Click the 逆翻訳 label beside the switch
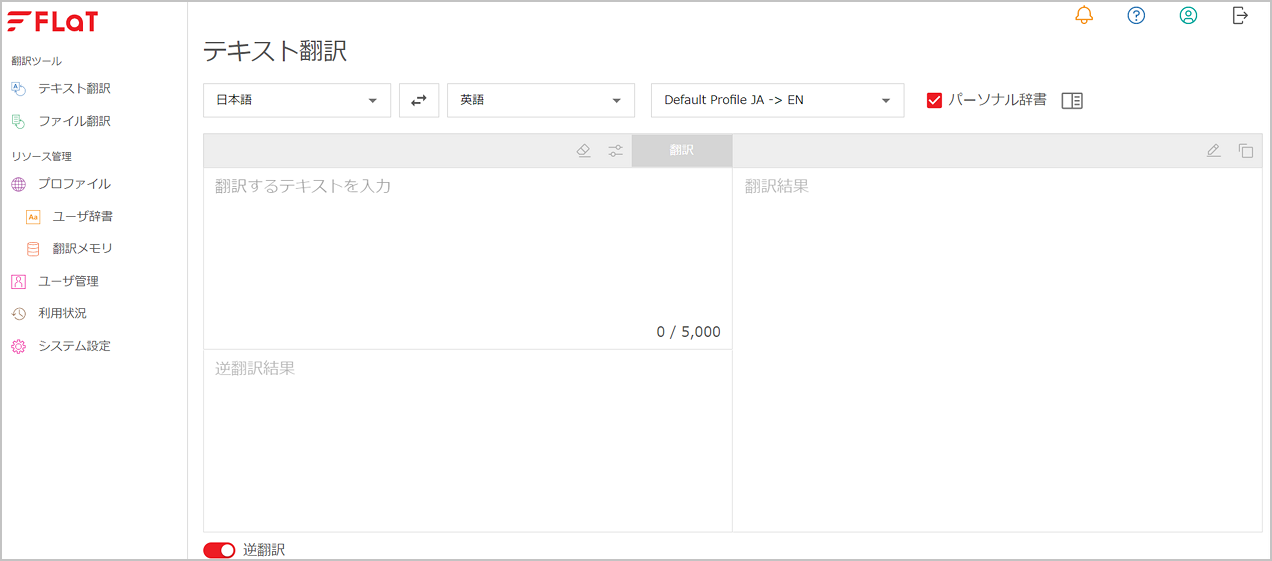 coord(264,550)
